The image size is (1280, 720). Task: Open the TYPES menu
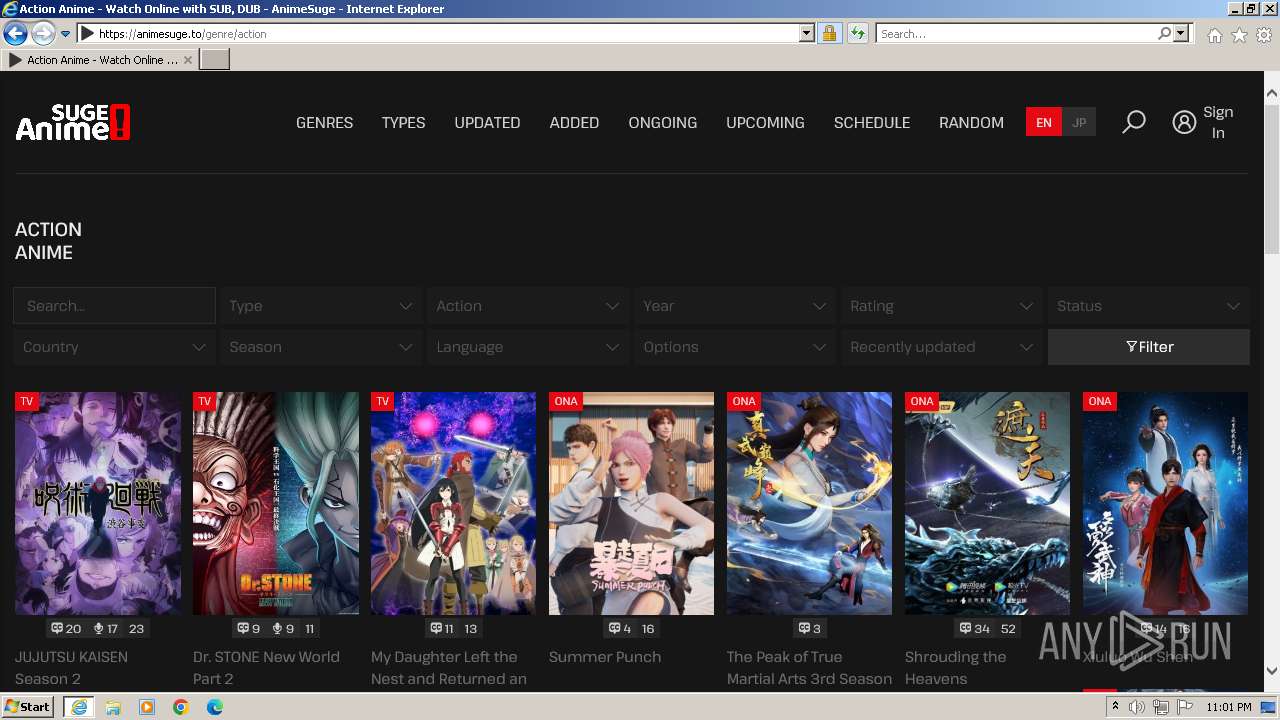pyautogui.click(x=403, y=123)
